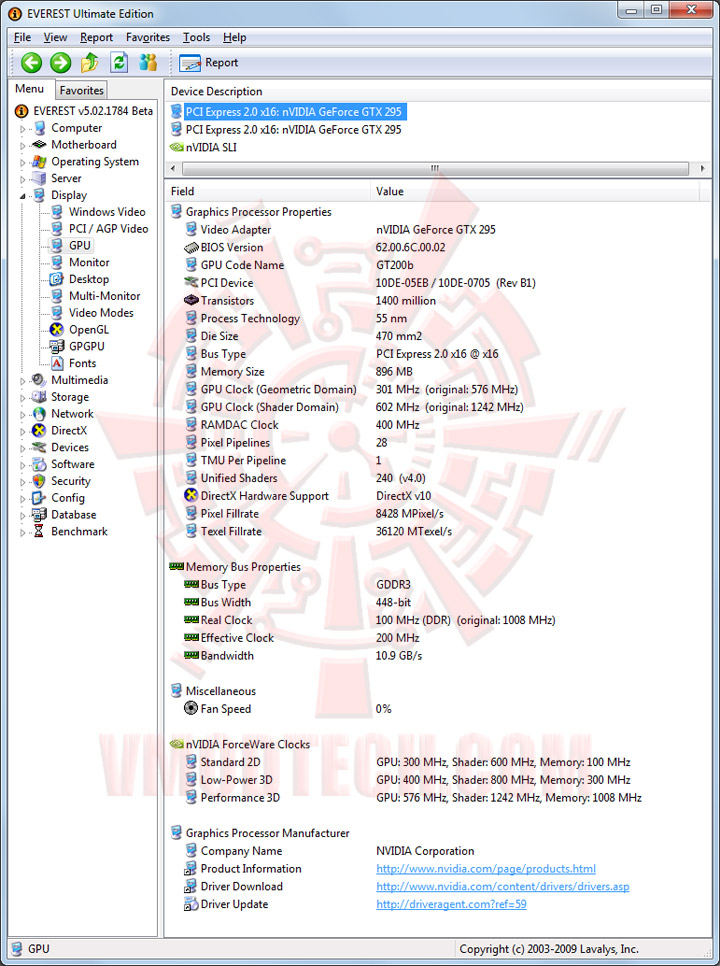Image resolution: width=720 pixels, height=966 pixels.
Task: Click the green Back arrow icon
Action: tap(31, 62)
